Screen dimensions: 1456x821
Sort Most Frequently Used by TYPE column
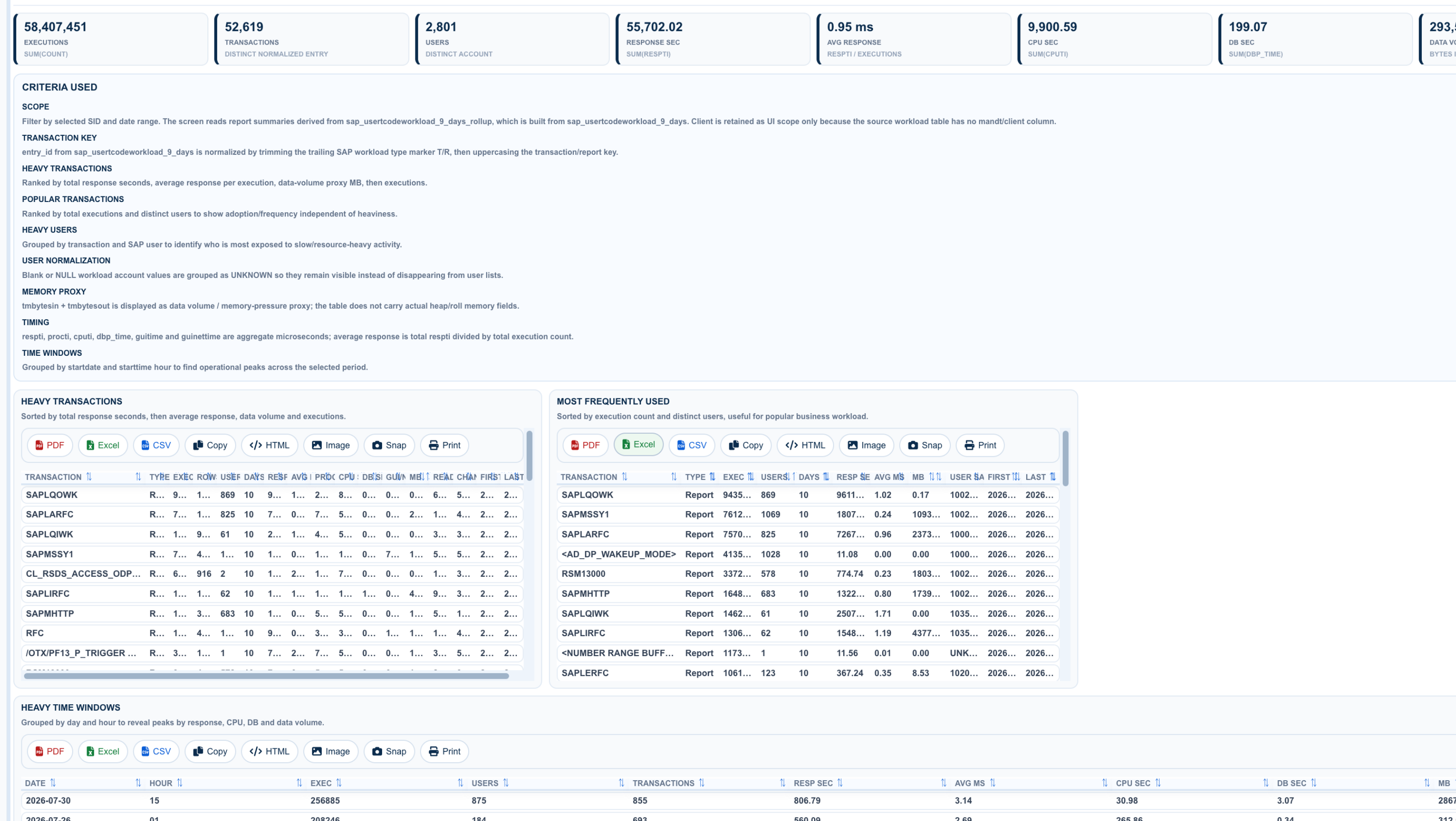[700, 477]
